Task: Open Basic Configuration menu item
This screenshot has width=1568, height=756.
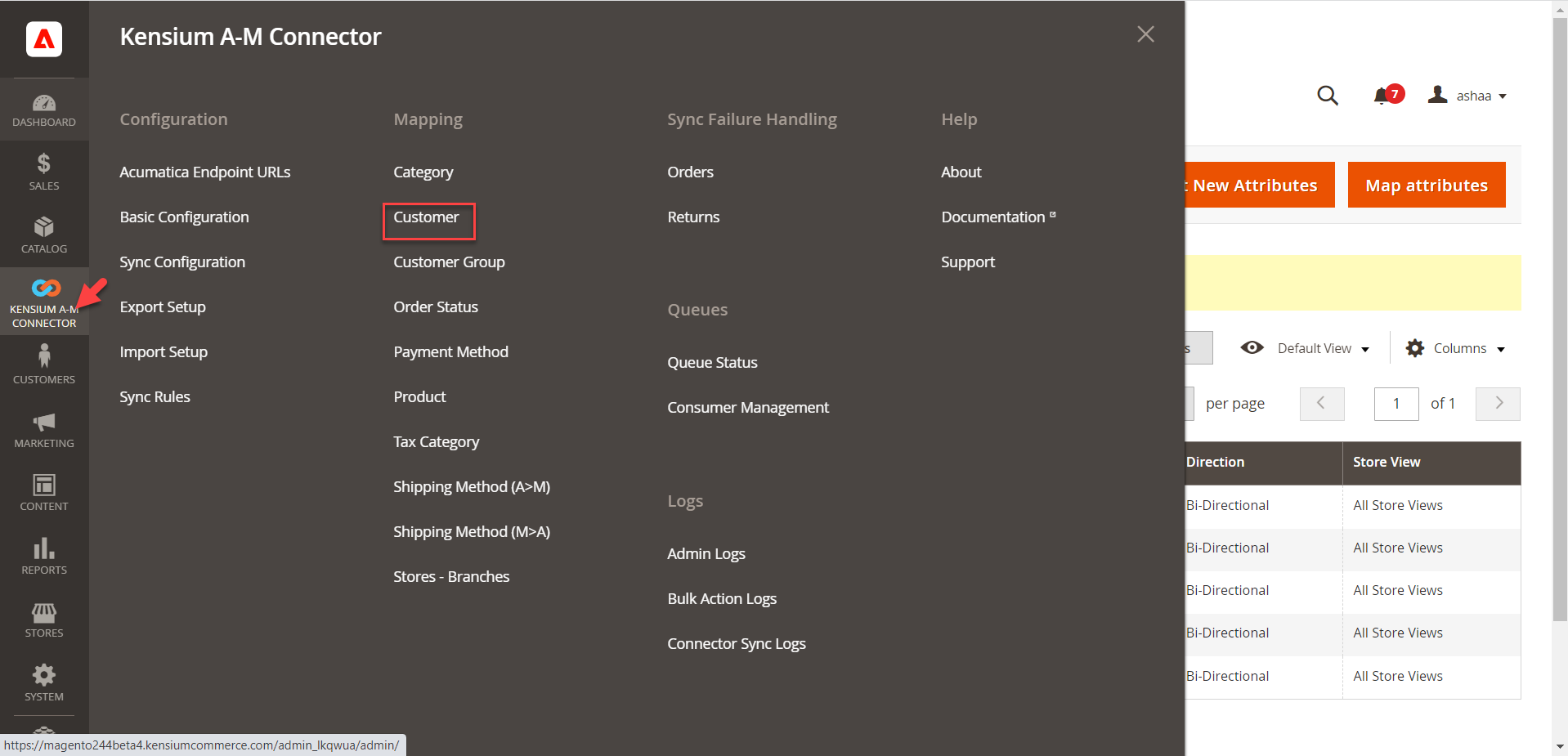Action: click(x=184, y=217)
